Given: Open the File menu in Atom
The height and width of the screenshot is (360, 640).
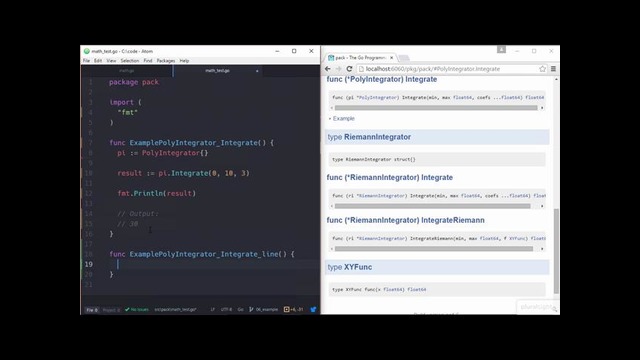Looking at the screenshot, I should 86,60.
